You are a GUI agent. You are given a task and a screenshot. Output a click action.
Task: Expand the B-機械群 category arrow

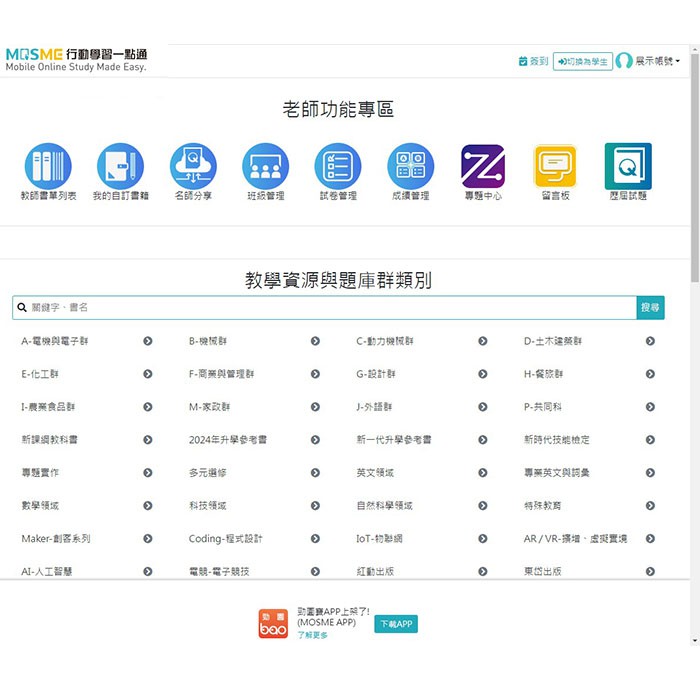(x=315, y=341)
